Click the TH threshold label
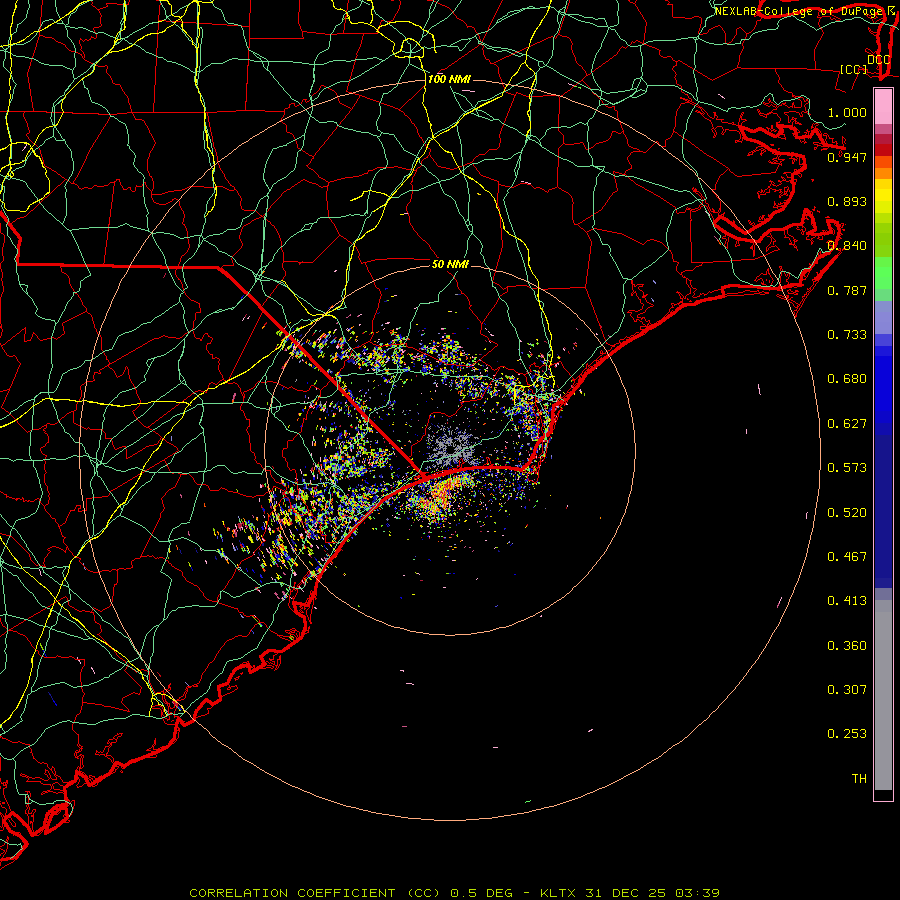The height and width of the screenshot is (900, 900). 859,779
